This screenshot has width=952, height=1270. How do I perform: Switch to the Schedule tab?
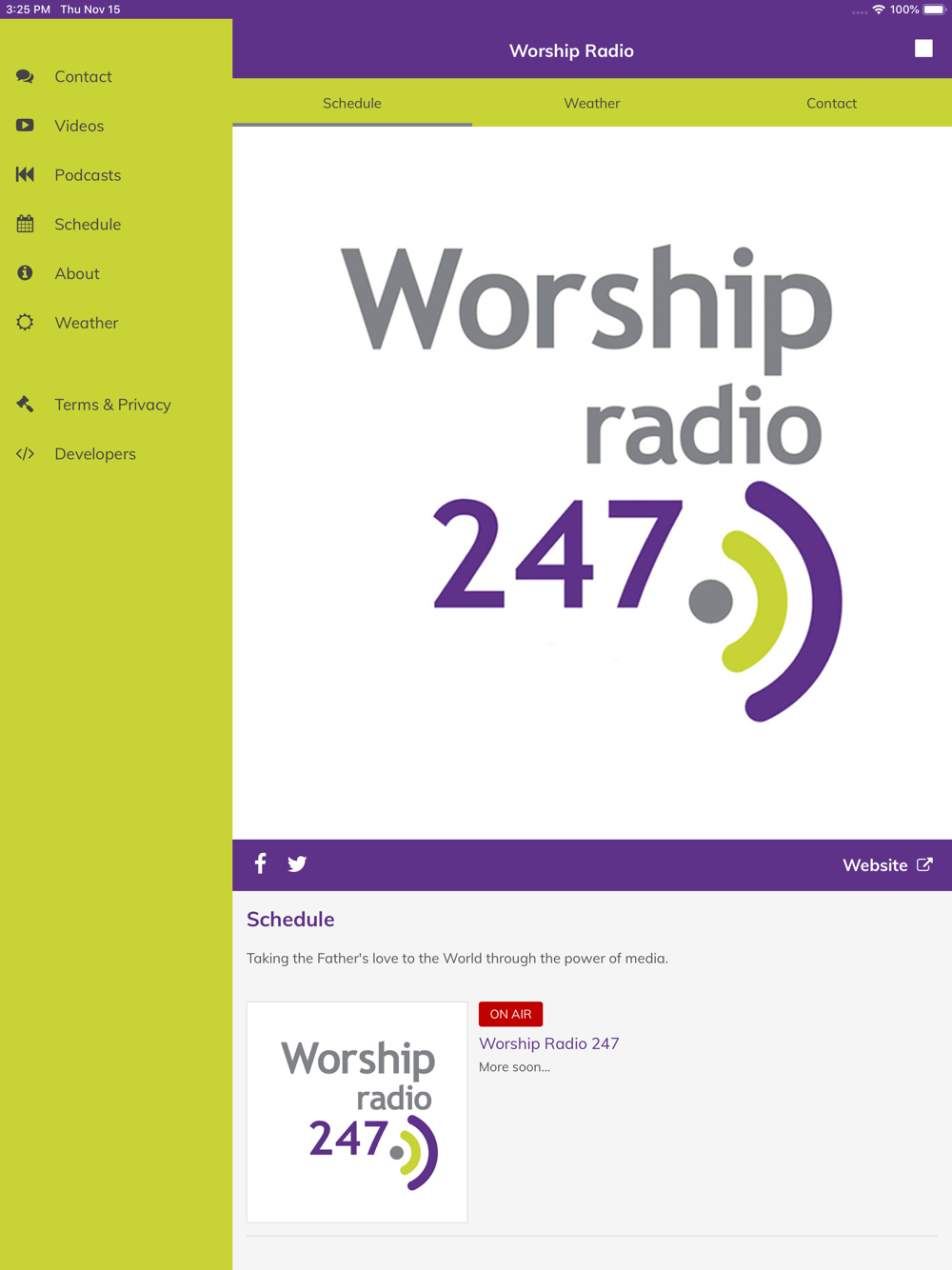tap(352, 103)
